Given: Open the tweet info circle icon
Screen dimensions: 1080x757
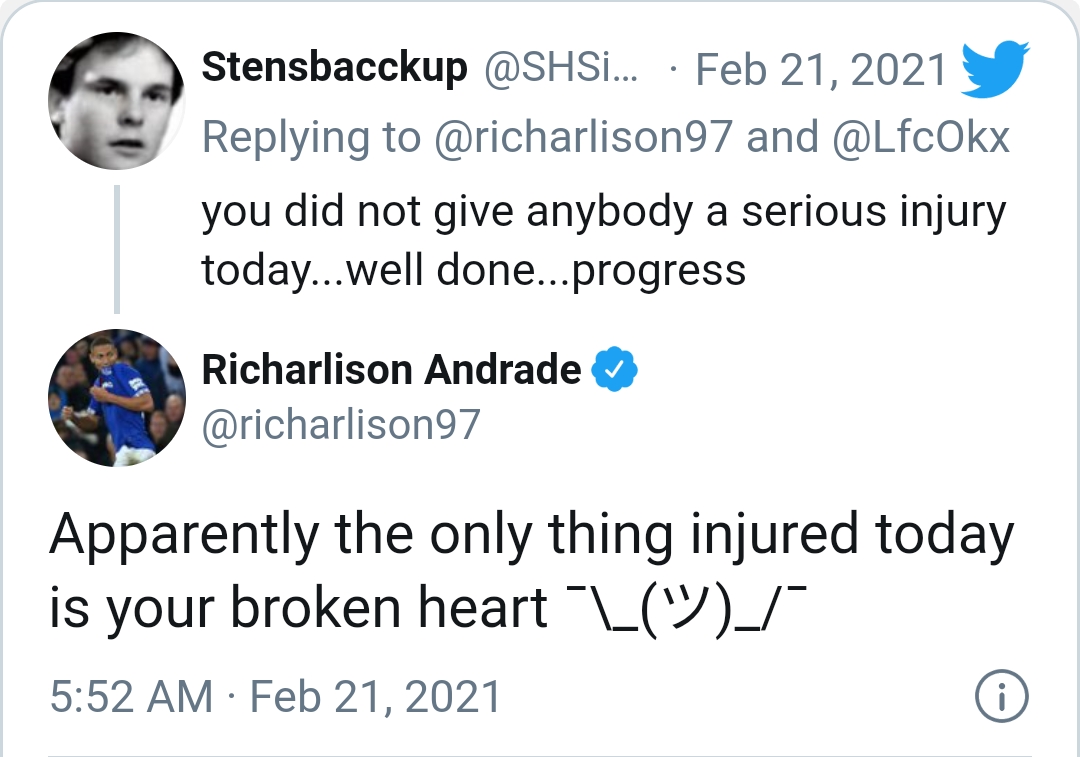Looking at the screenshot, I should coord(1001,696).
